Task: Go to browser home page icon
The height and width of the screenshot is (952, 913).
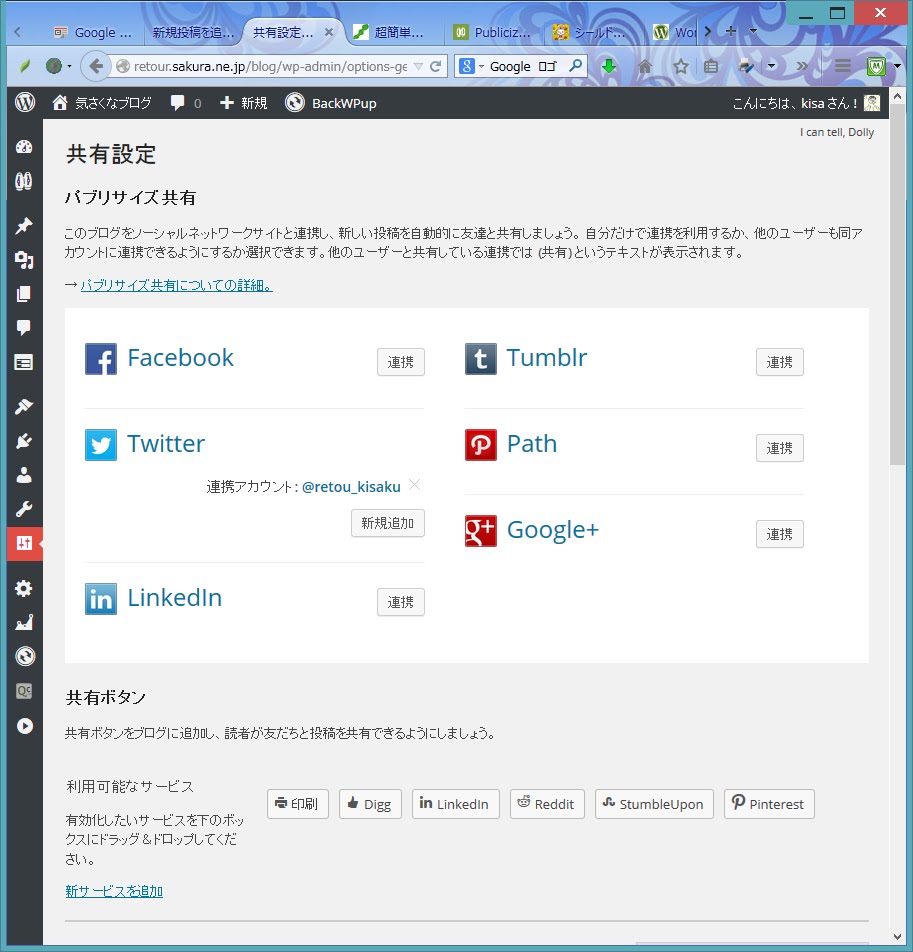Action: pos(645,66)
